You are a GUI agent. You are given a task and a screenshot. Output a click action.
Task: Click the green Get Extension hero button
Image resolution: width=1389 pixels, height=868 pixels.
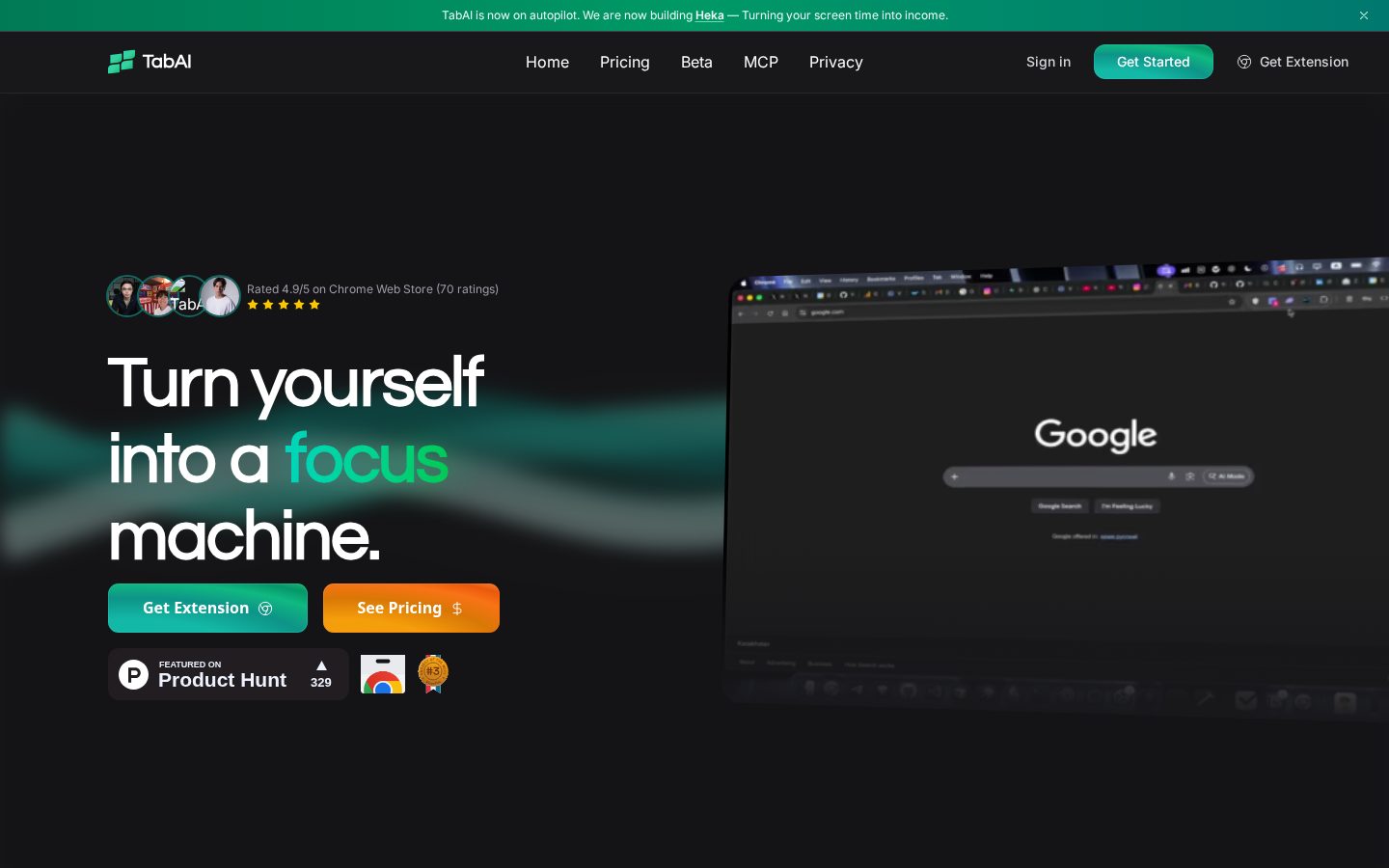coord(207,608)
